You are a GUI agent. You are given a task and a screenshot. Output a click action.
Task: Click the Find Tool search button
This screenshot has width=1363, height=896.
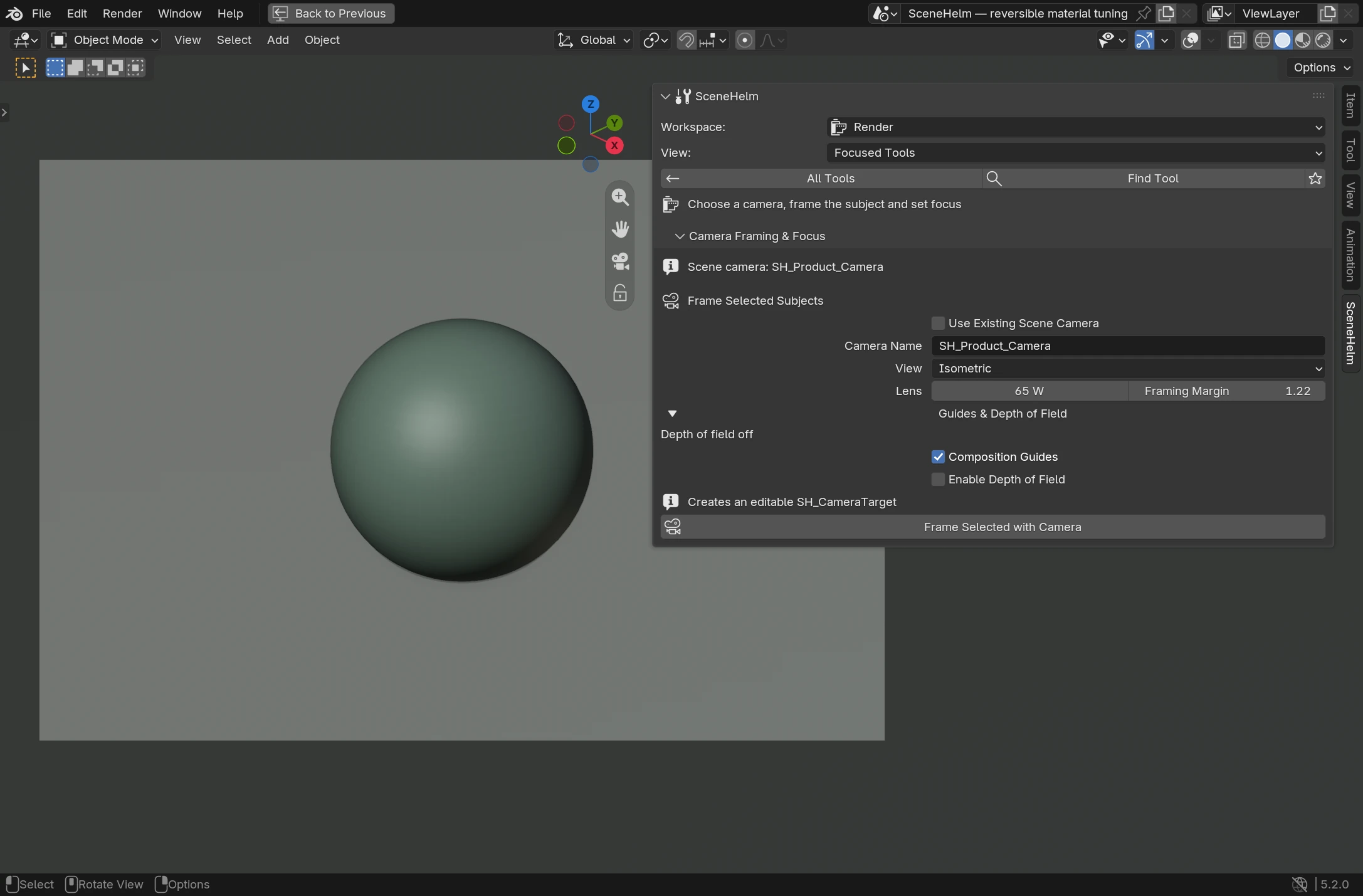click(x=1144, y=179)
